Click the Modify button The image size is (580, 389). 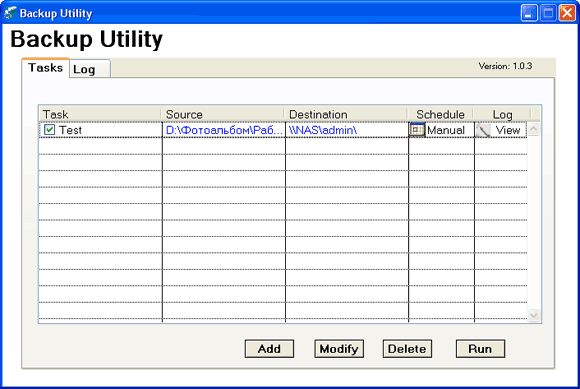[x=339, y=349]
